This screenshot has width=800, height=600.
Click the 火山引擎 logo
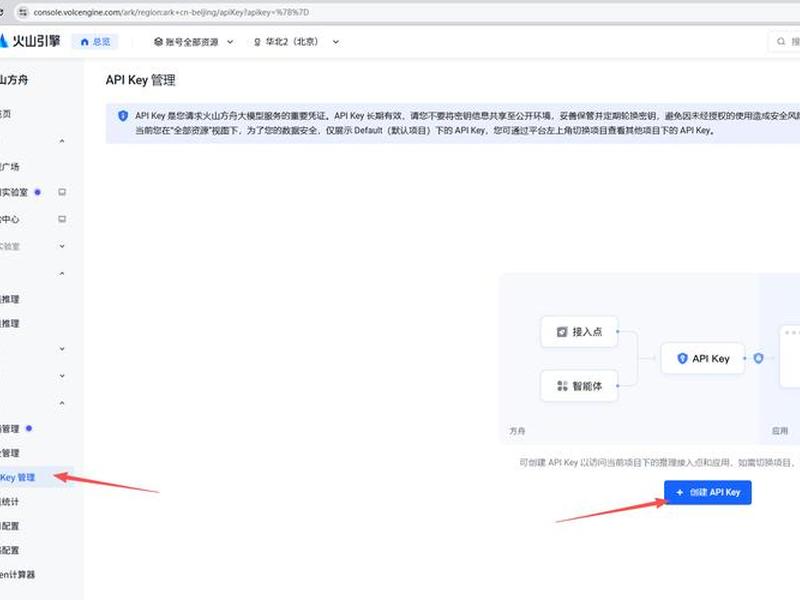pos(30,41)
